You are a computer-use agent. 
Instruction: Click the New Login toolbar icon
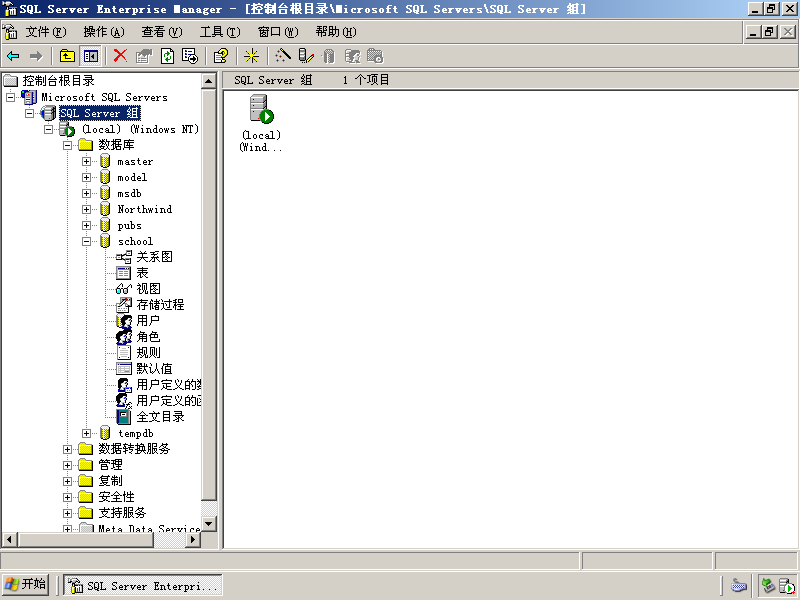tap(353, 56)
